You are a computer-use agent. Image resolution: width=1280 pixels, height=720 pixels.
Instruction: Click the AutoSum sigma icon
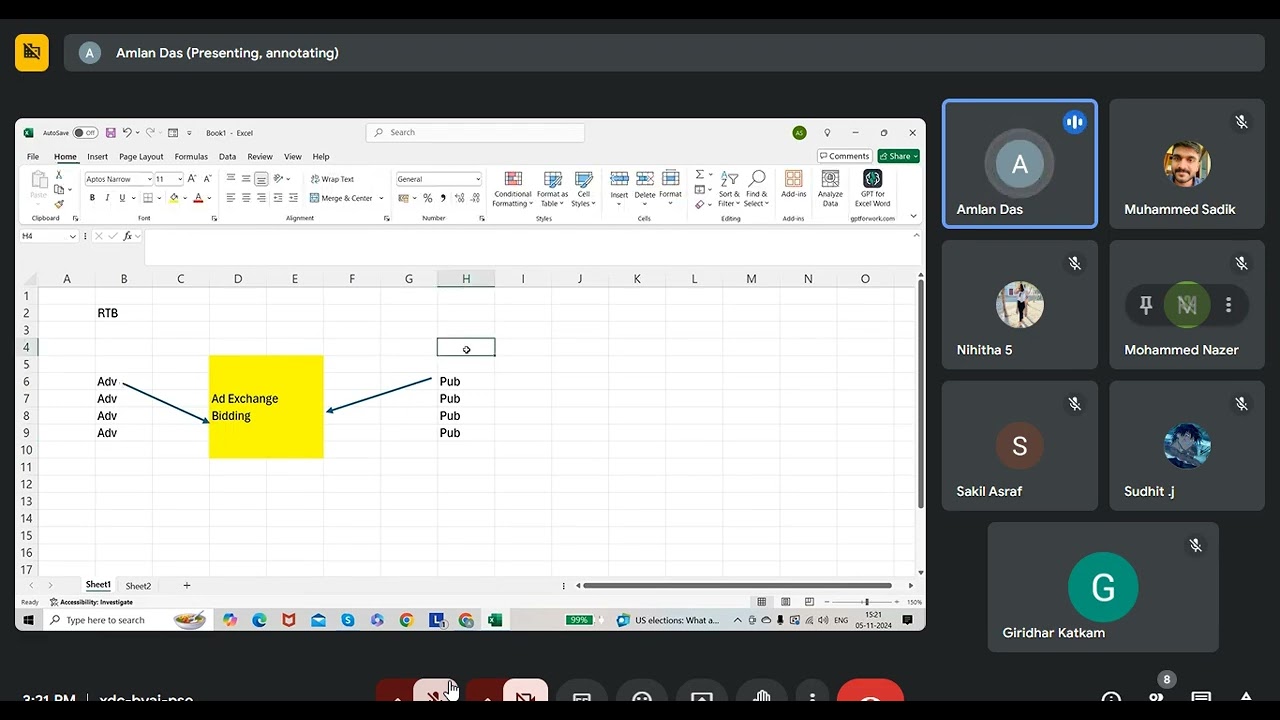(x=699, y=175)
